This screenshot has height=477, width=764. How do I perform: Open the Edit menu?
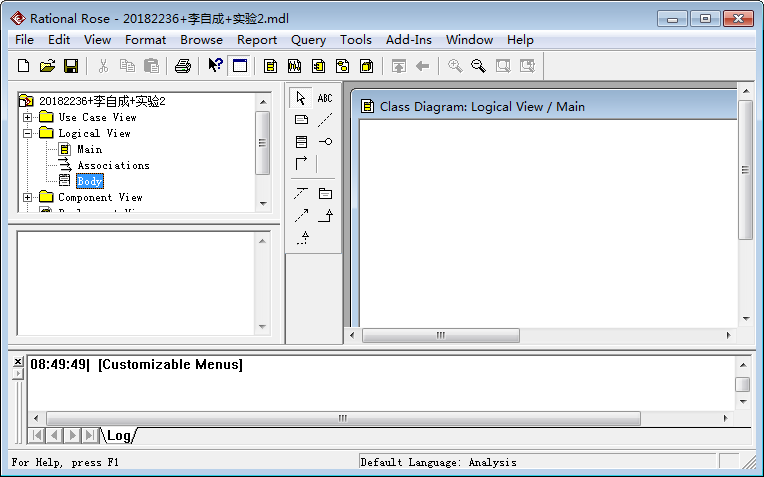pyautogui.click(x=59, y=40)
